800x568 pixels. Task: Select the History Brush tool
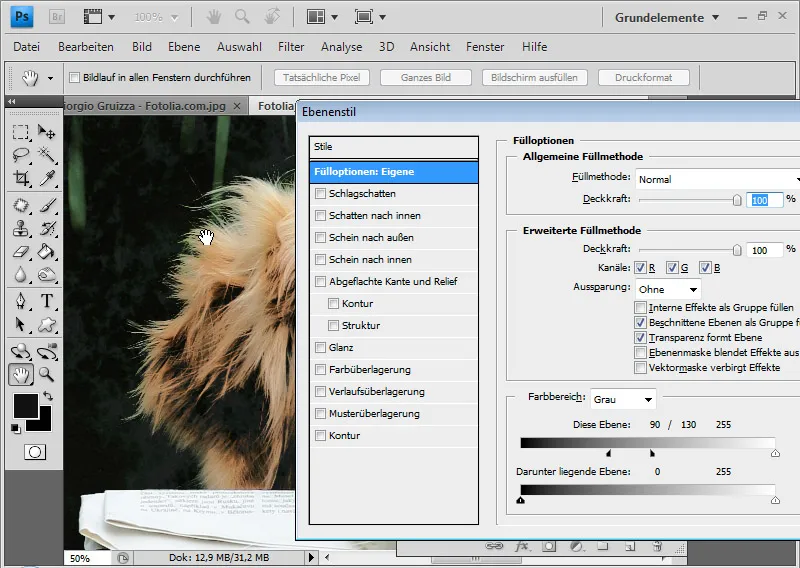[x=46, y=228]
